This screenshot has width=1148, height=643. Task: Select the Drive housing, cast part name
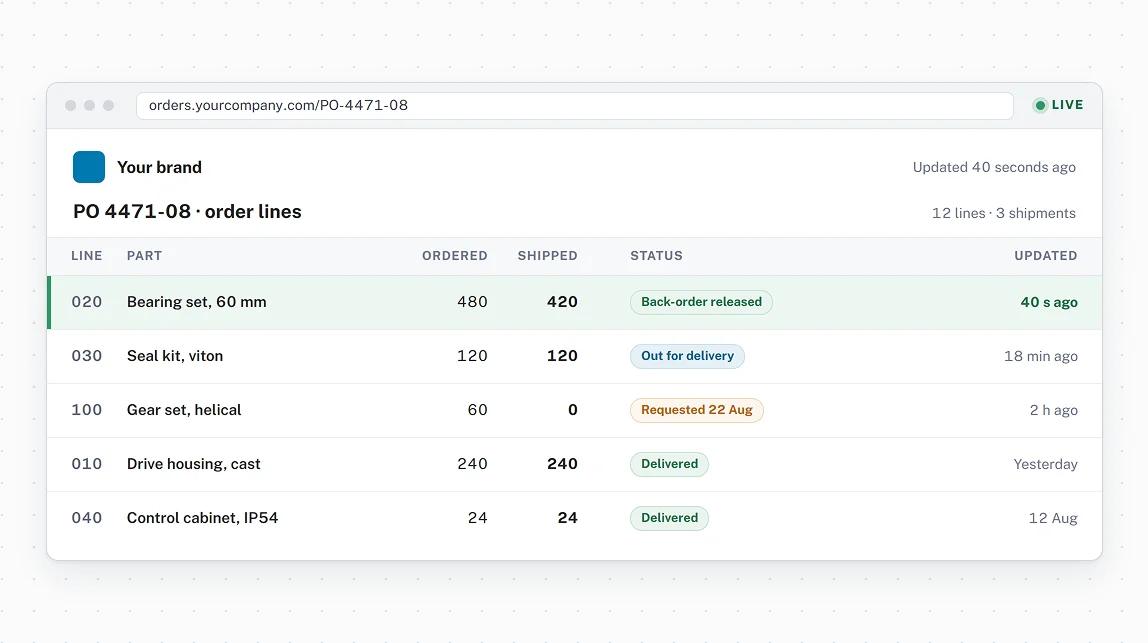click(x=193, y=464)
